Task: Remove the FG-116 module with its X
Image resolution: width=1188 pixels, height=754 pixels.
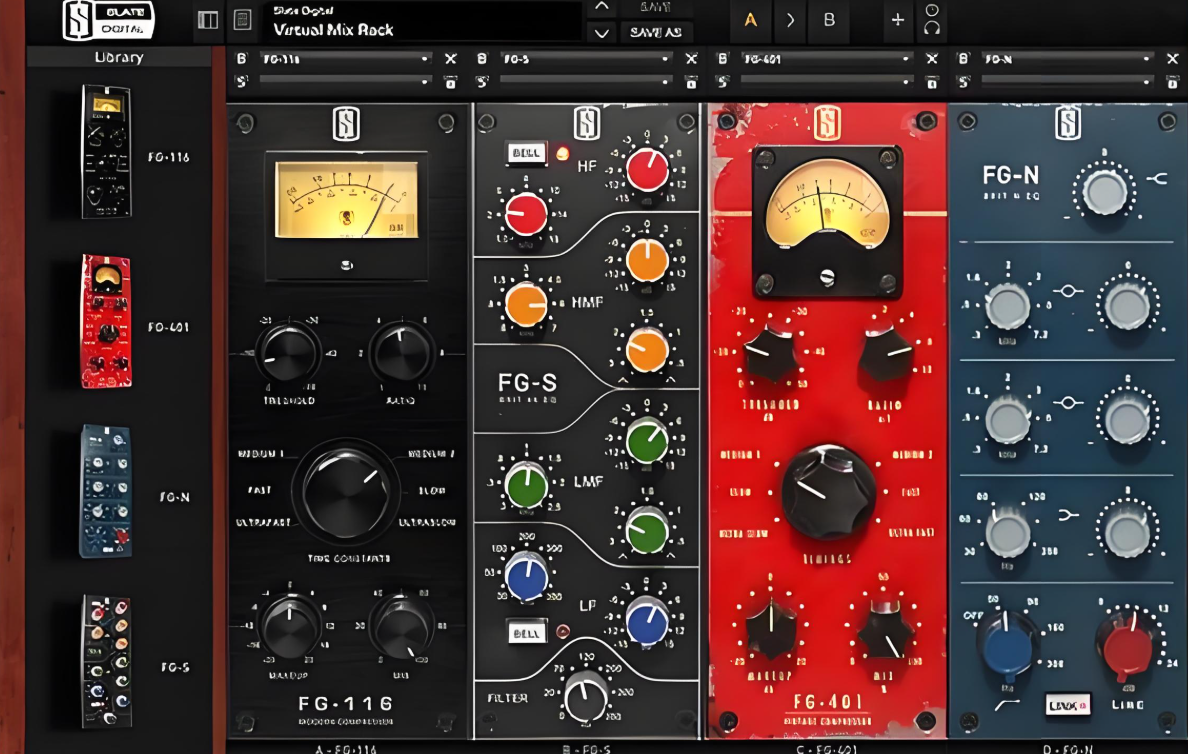Action: 451,59
